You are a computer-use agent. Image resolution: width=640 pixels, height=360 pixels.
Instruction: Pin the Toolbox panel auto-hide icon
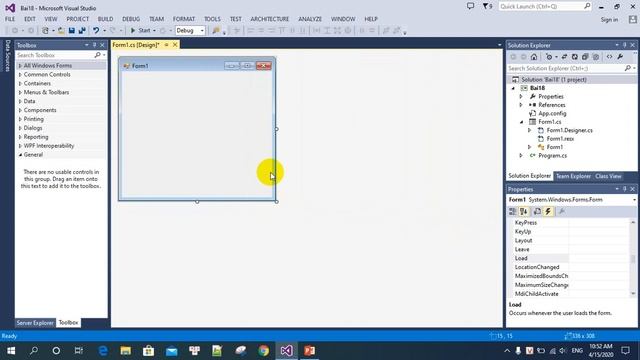coord(94,45)
